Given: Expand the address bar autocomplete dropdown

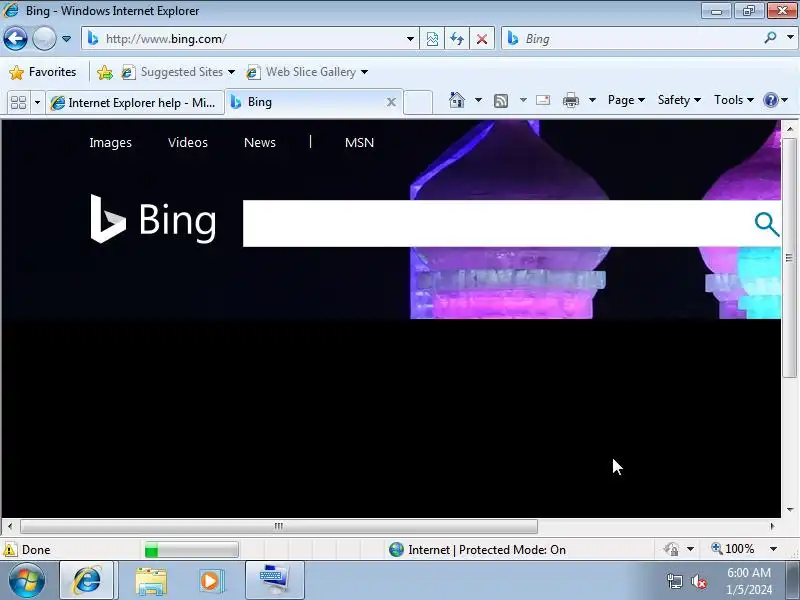Looking at the screenshot, I should tap(410, 39).
